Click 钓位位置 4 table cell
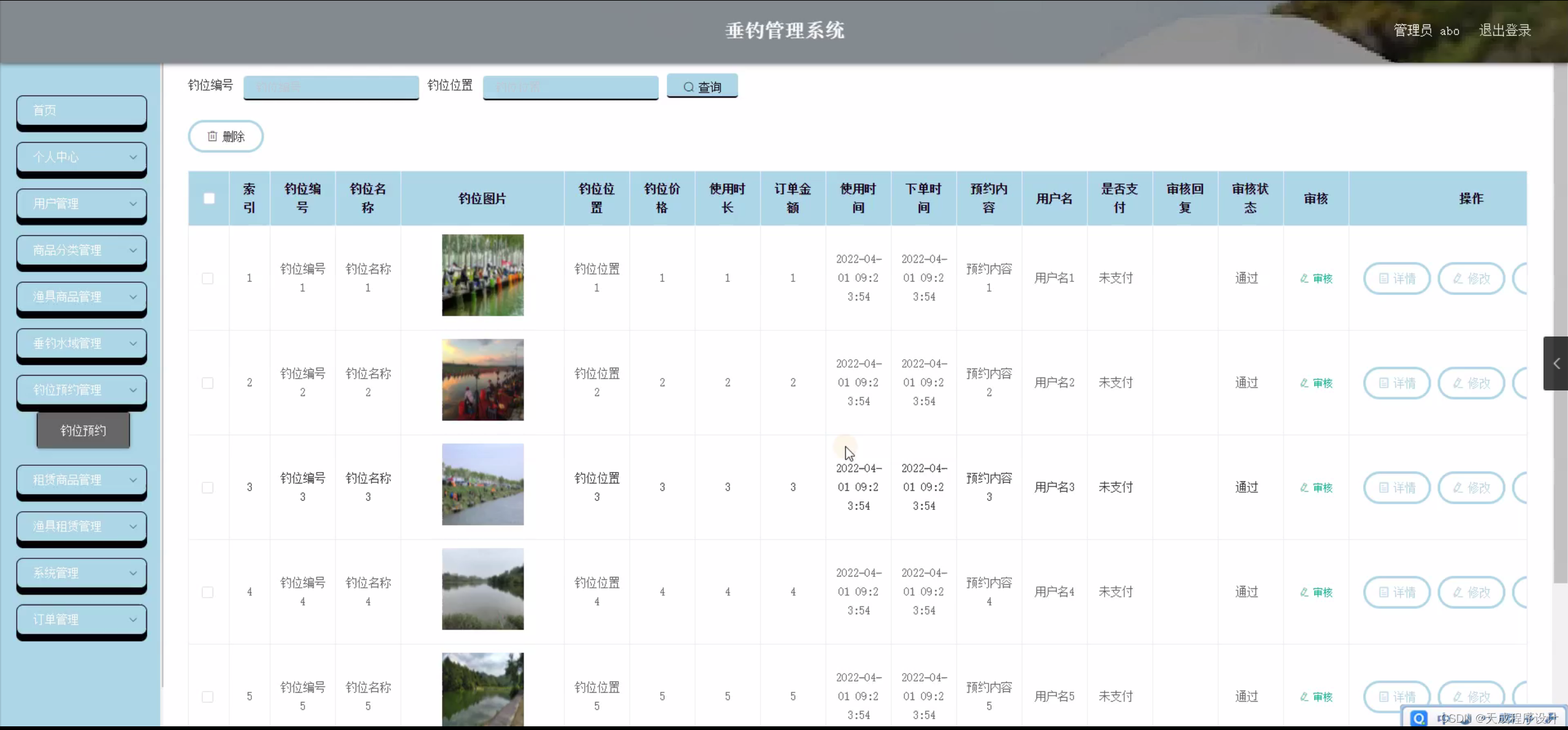The height and width of the screenshot is (730, 1568). pyautogui.click(x=597, y=592)
